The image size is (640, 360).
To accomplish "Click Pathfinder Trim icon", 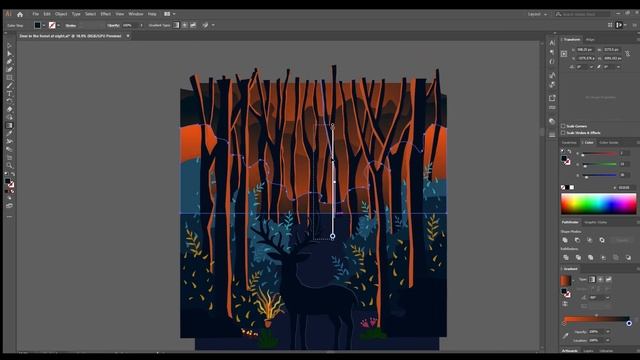I will point(578,258).
